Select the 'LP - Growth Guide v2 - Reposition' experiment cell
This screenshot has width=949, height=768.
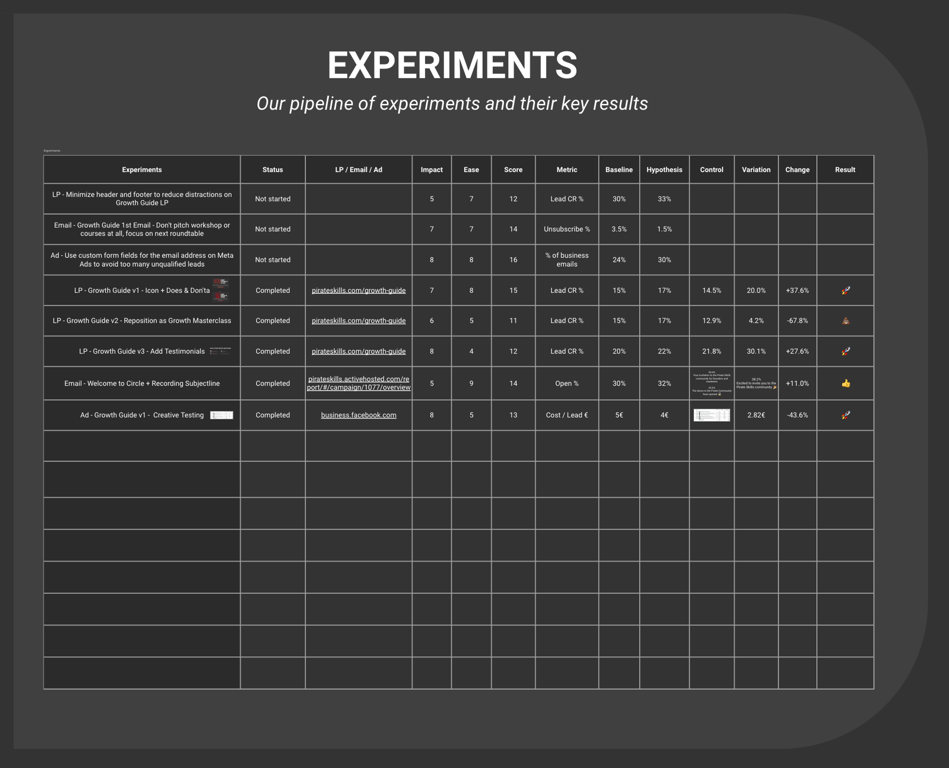(142, 321)
